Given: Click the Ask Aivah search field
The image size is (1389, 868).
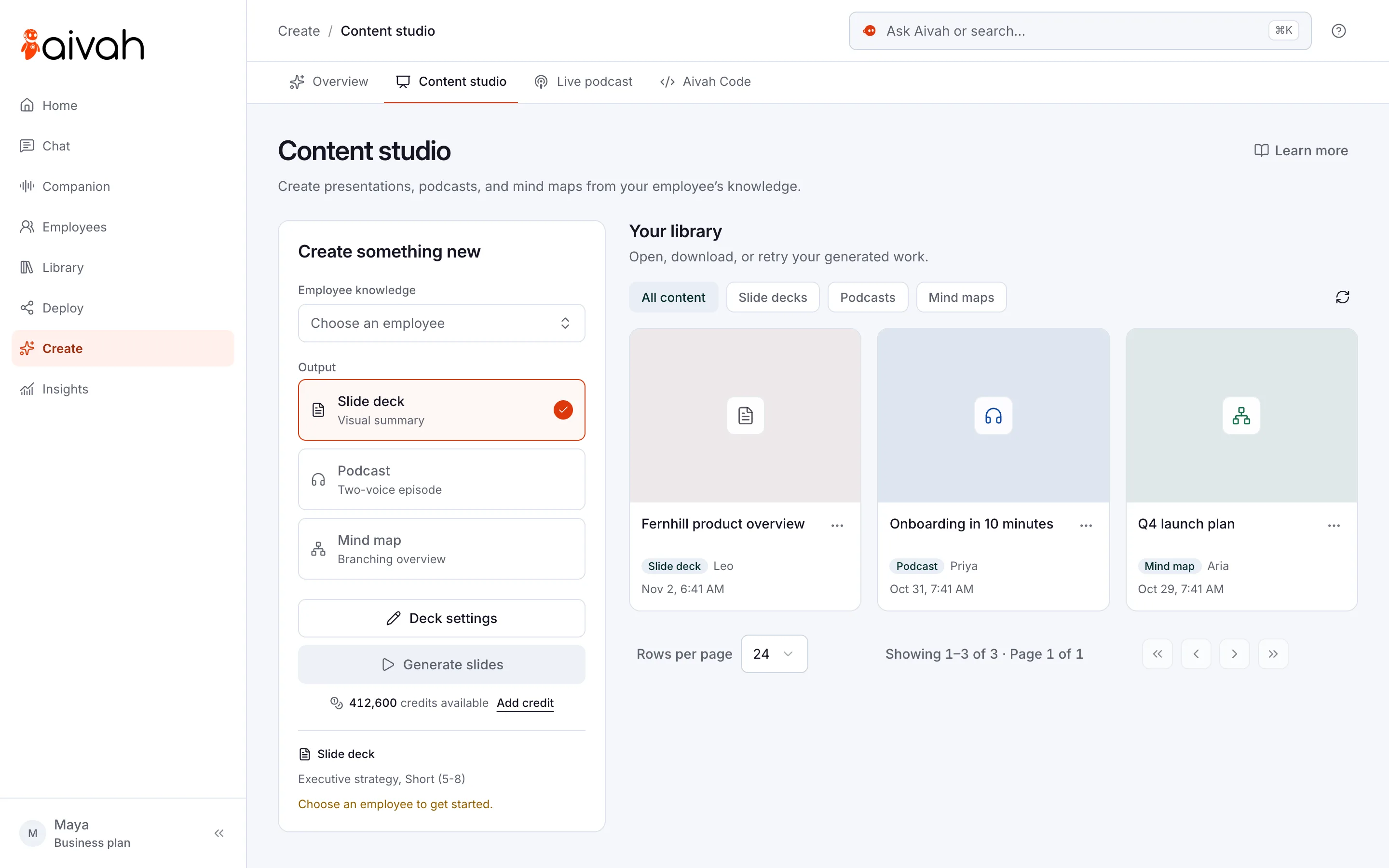Looking at the screenshot, I should (x=1080, y=31).
